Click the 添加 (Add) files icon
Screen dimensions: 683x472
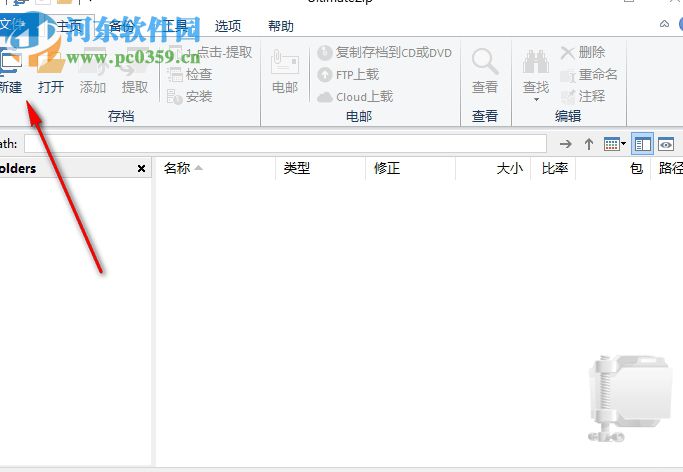click(x=93, y=70)
